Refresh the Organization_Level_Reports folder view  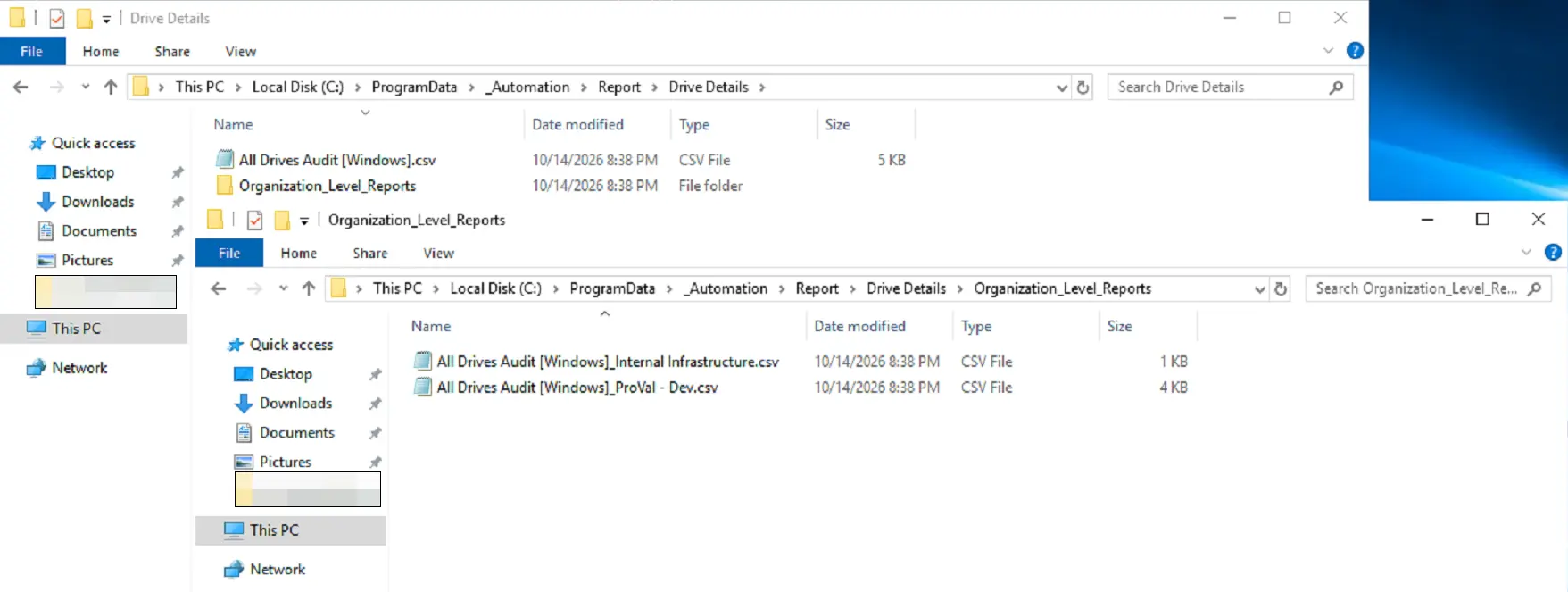(x=1281, y=289)
